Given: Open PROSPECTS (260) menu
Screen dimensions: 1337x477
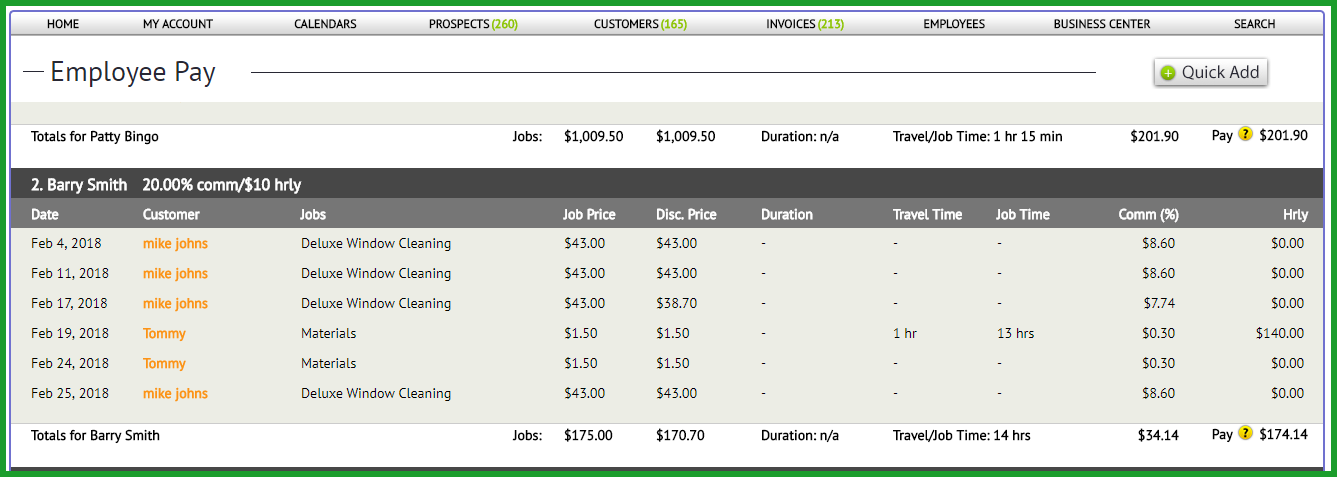Looking at the screenshot, I should (x=473, y=24).
